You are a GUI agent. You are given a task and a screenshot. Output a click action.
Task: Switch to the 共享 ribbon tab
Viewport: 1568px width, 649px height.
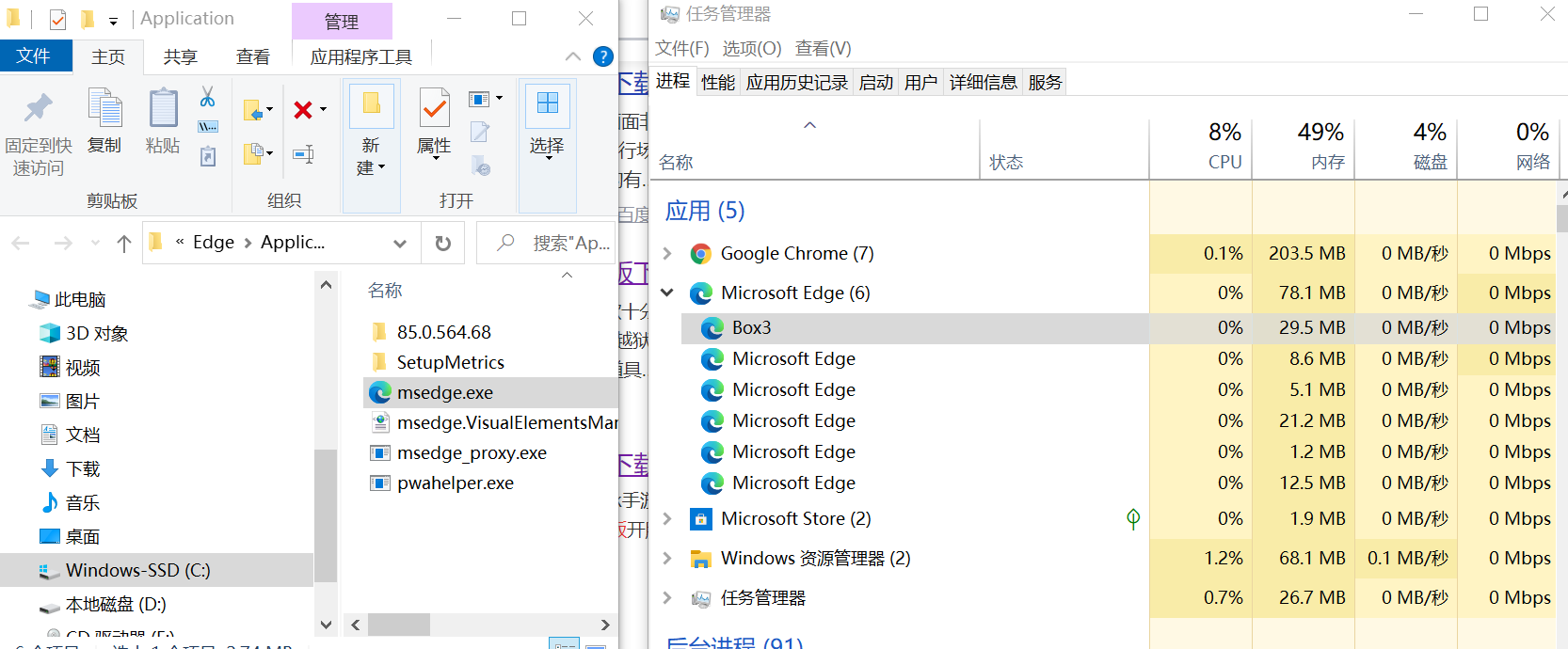click(x=181, y=57)
